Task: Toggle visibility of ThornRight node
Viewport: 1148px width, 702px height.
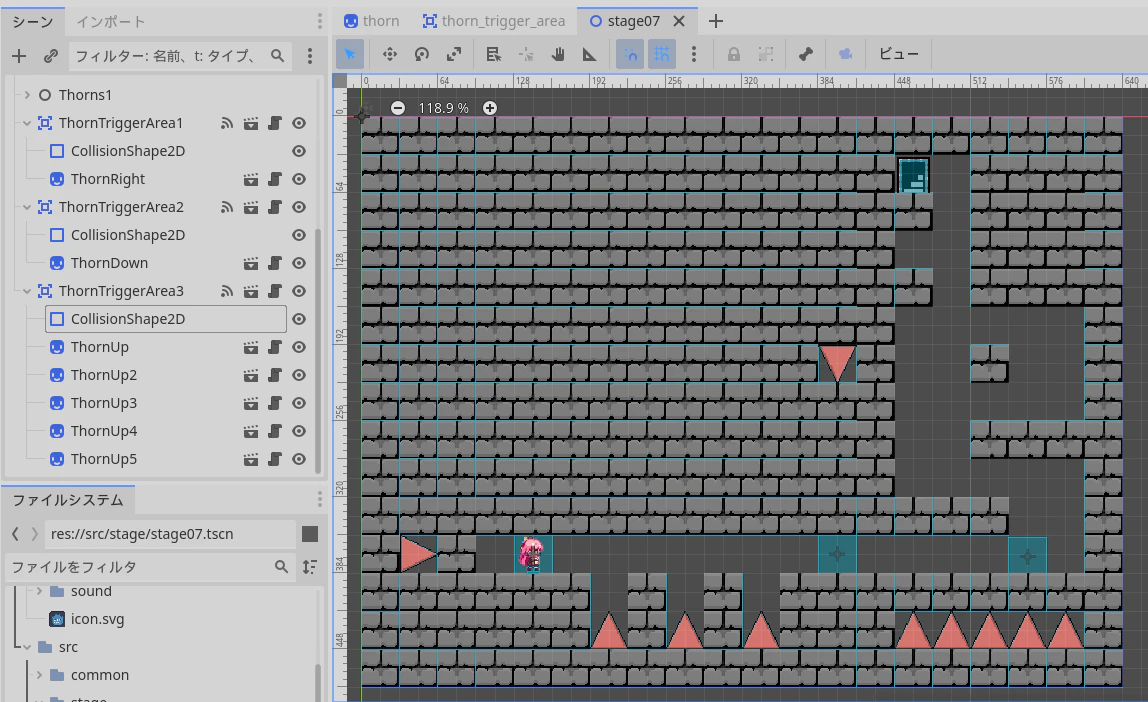Action: (299, 179)
